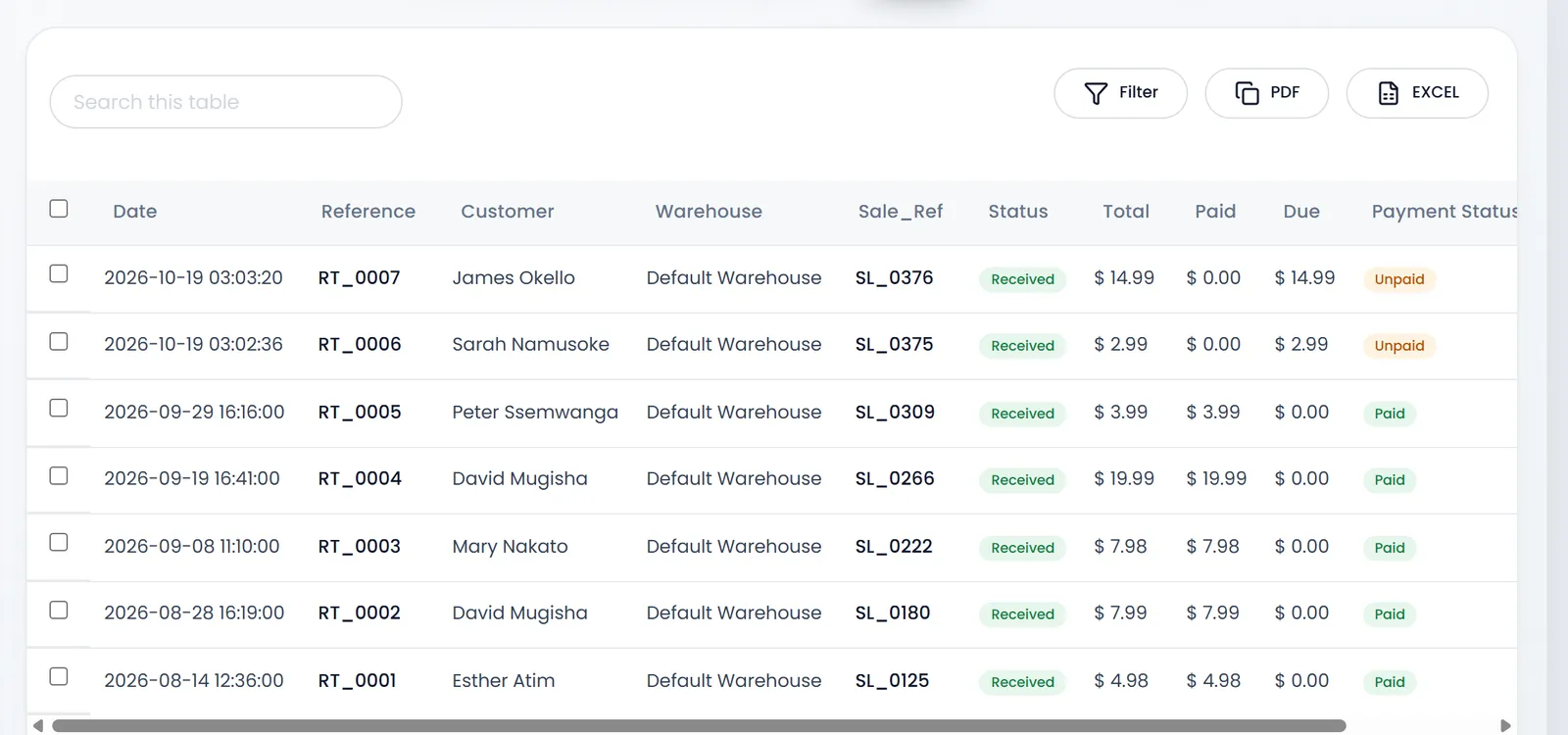Click the horizontal scrollbar thumb
Screen dimensions: 1568x735
pos(699,726)
